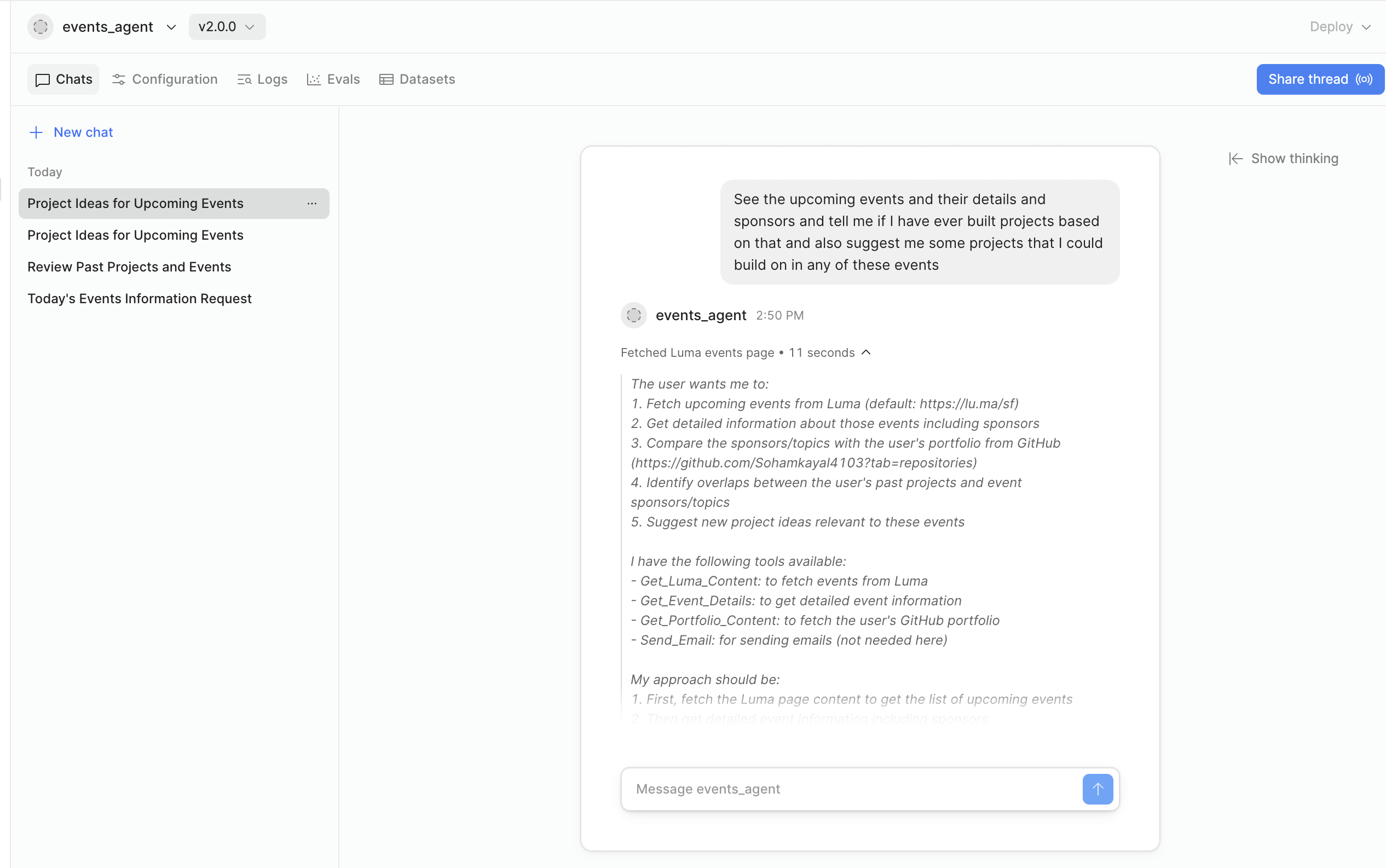Select the Chats tab
This screenshot has width=1386, height=868.
coord(63,79)
